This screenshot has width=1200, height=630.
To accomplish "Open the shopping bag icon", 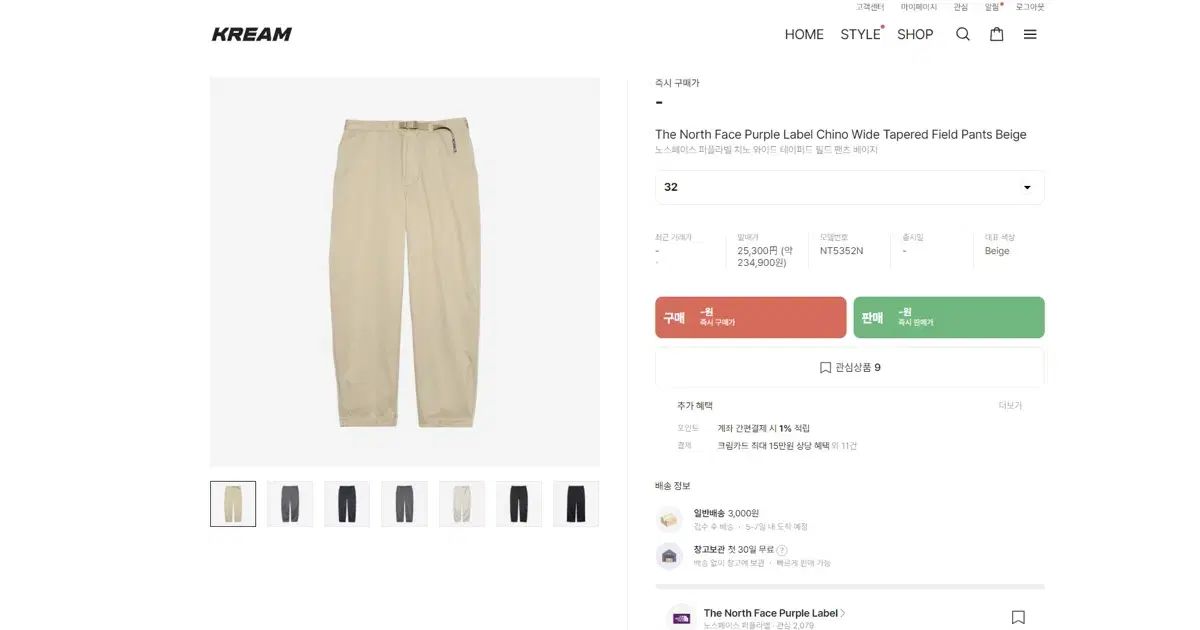I will [x=996, y=34].
